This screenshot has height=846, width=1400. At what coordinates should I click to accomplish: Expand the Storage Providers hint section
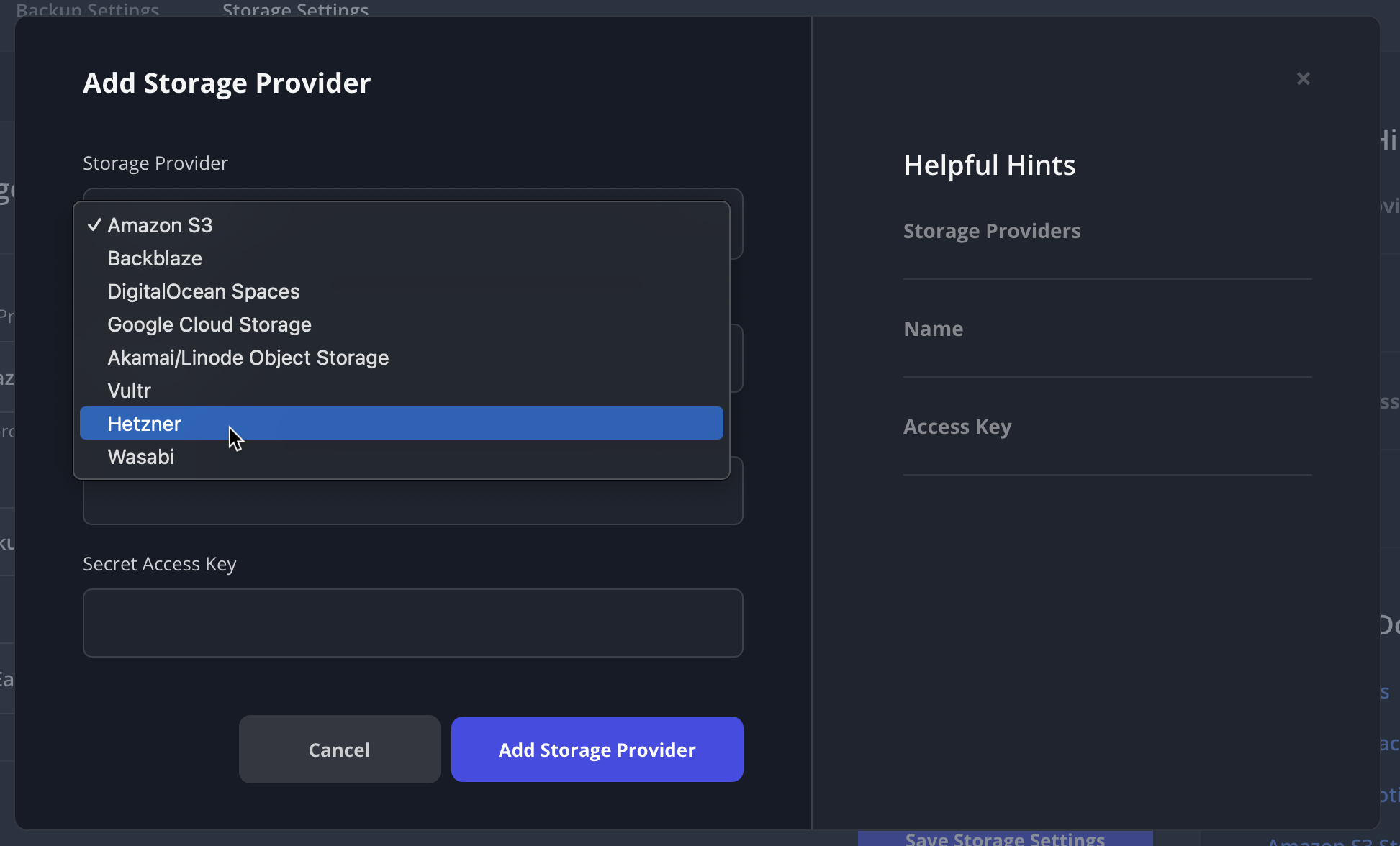pyautogui.click(x=992, y=231)
